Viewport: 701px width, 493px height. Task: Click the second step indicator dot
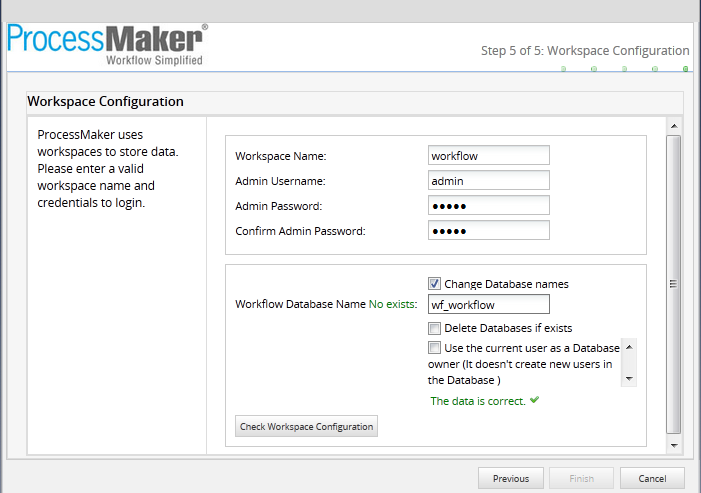594,69
